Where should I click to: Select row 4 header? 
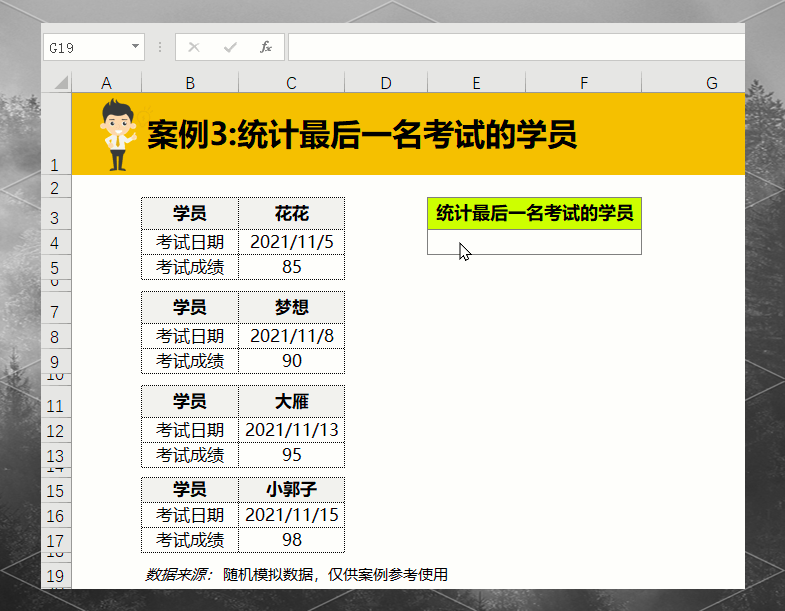[56, 242]
